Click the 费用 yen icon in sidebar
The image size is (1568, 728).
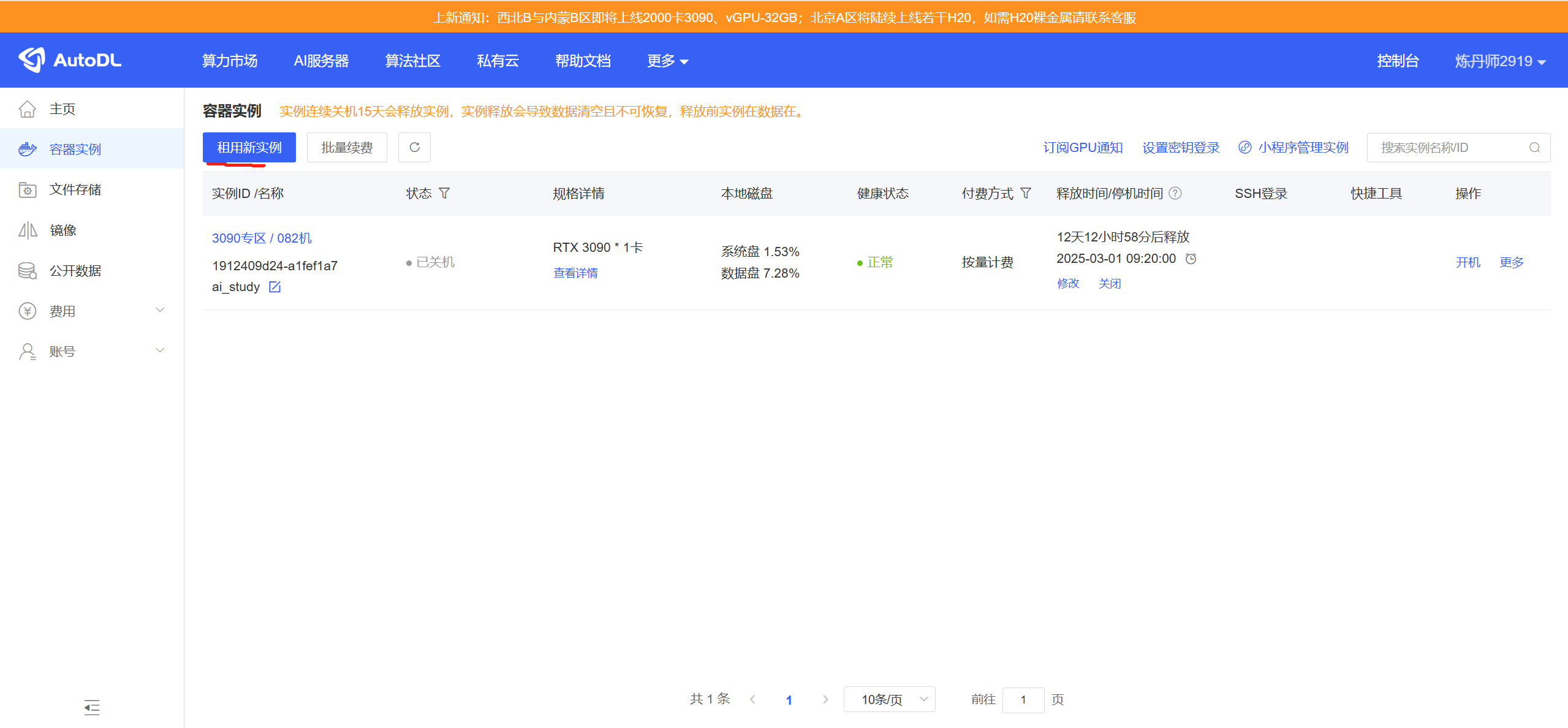pos(27,311)
